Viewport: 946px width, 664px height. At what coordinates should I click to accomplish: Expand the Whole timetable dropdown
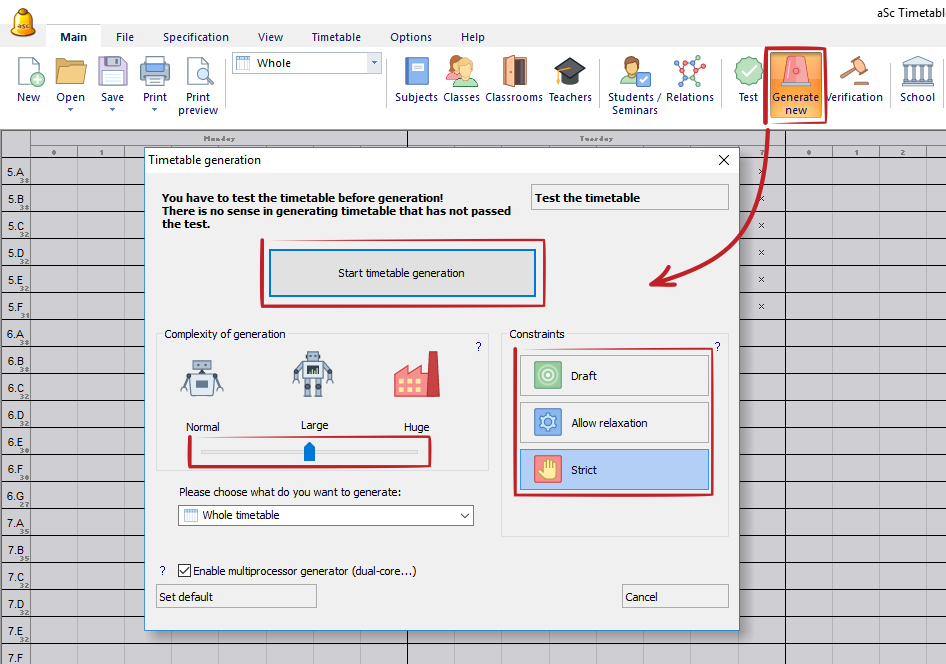[x=464, y=516]
